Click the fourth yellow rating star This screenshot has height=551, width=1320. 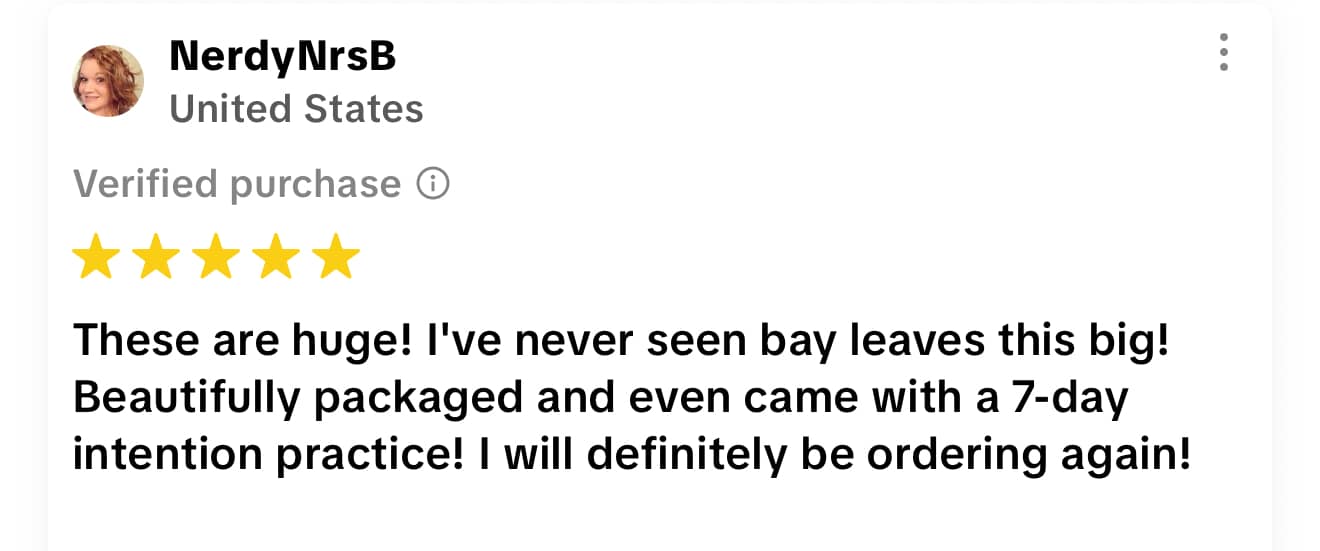click(275, 257)
